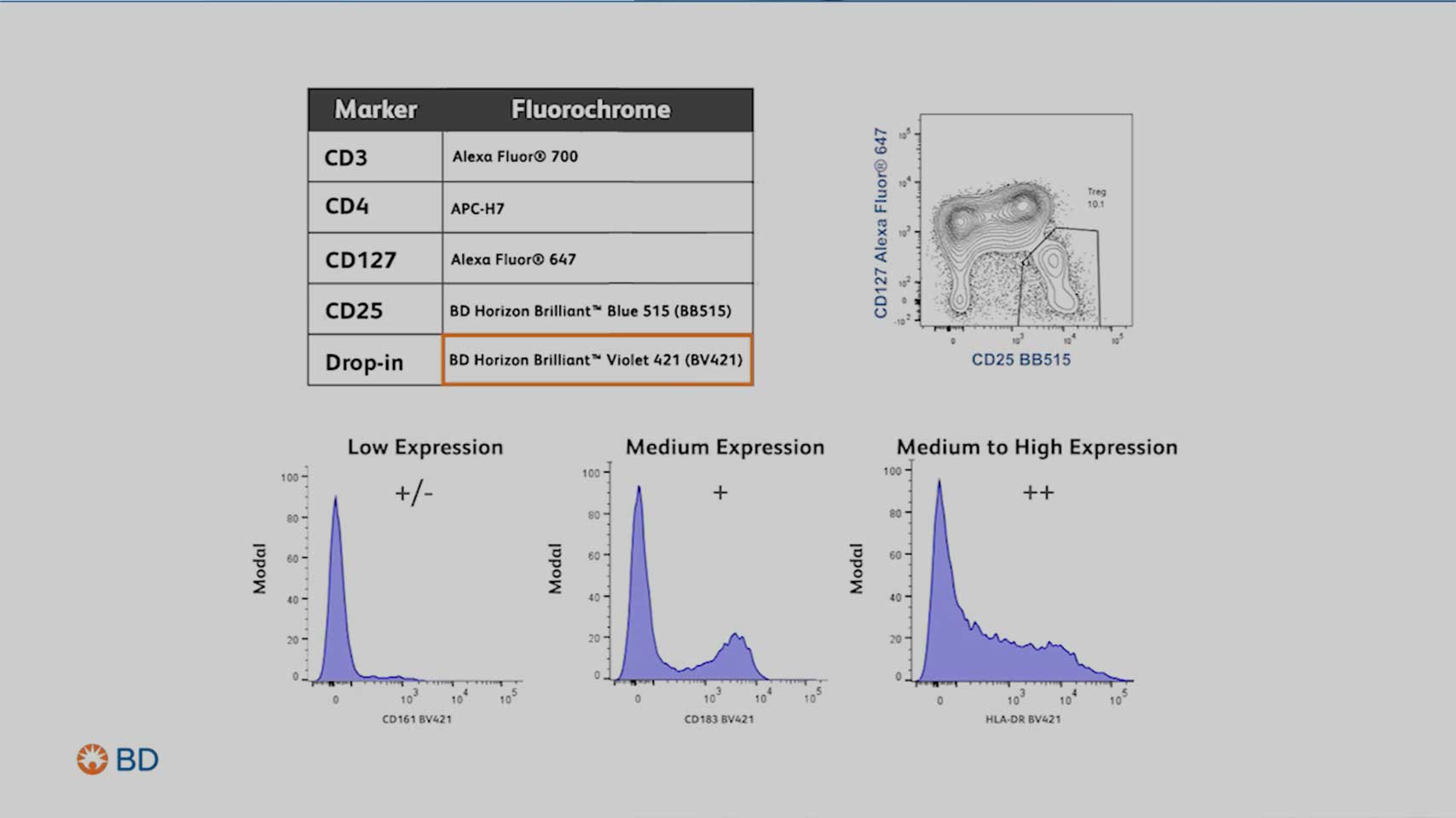Image resolution: width=1456 pixels, height=818 pixels.
Task: Click the Fluorochrome column header
Action: [590, 110]
